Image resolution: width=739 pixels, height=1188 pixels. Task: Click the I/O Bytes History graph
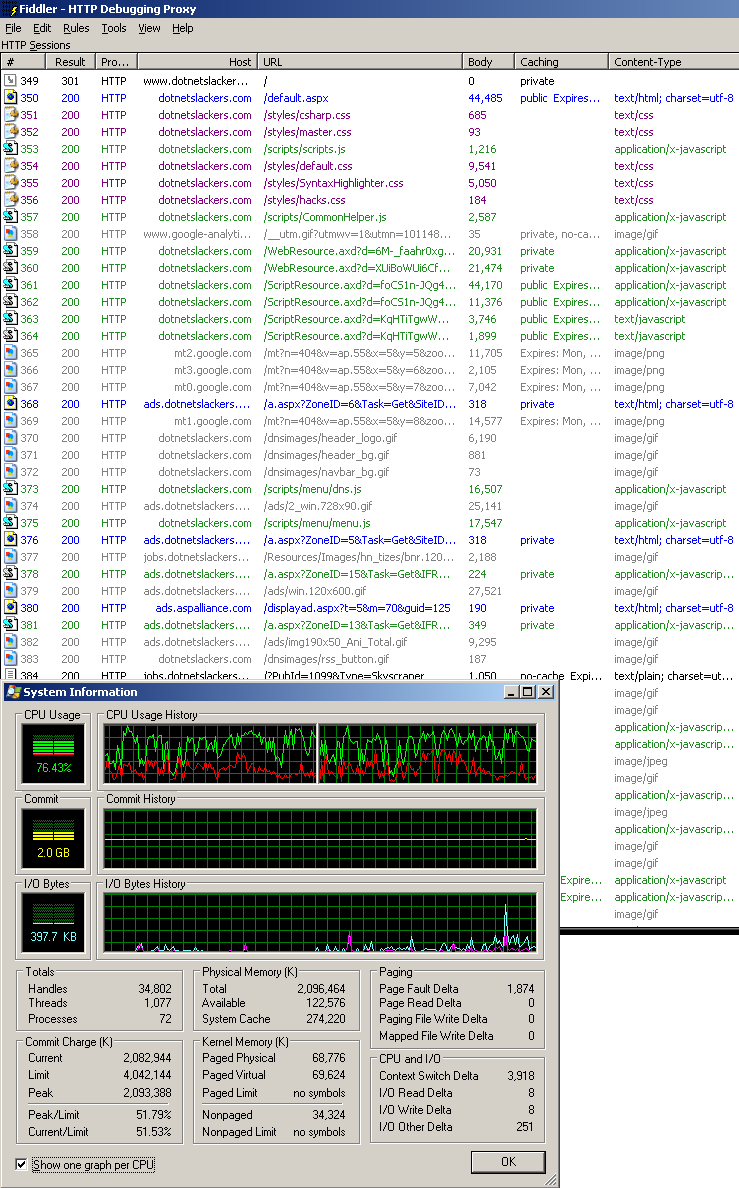[320, 923]
